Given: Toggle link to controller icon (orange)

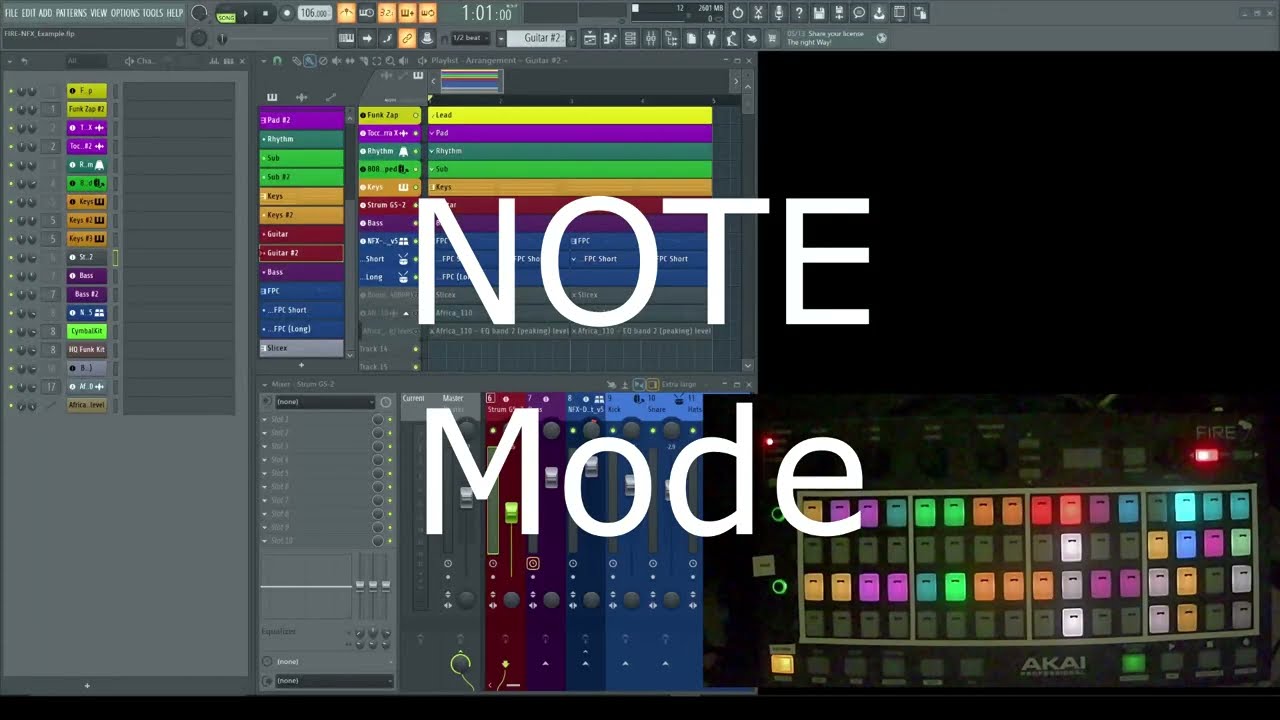Looking at the screenshot, I should click(x=407, y=38).
